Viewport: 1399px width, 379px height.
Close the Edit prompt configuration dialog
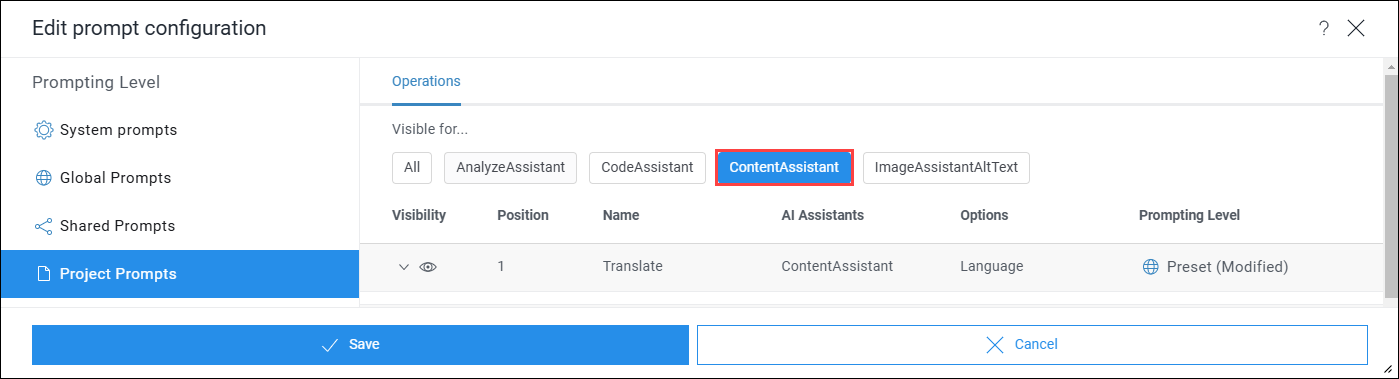pos(1356,28)
